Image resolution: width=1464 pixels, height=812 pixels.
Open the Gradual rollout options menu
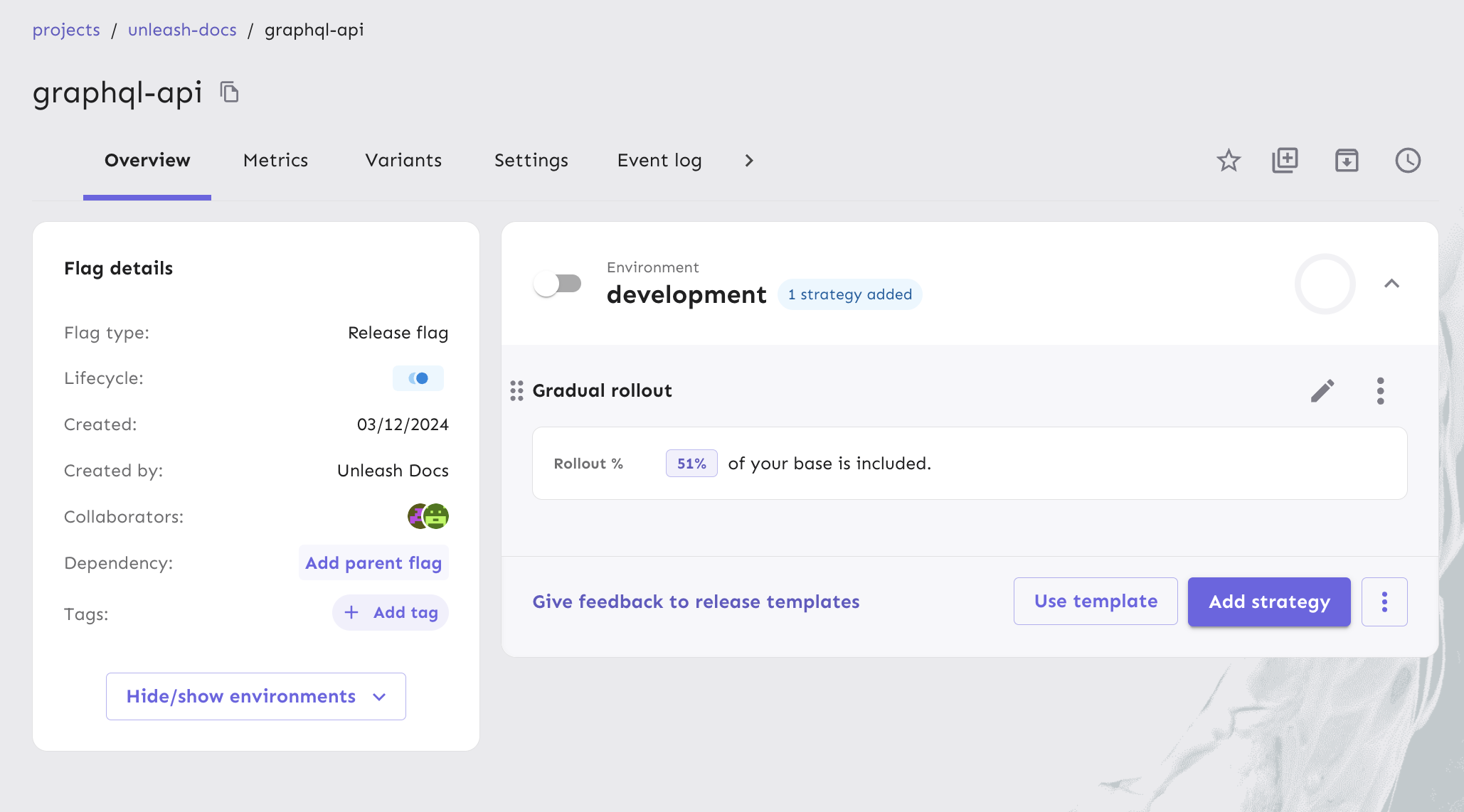tap(1380, 390)
